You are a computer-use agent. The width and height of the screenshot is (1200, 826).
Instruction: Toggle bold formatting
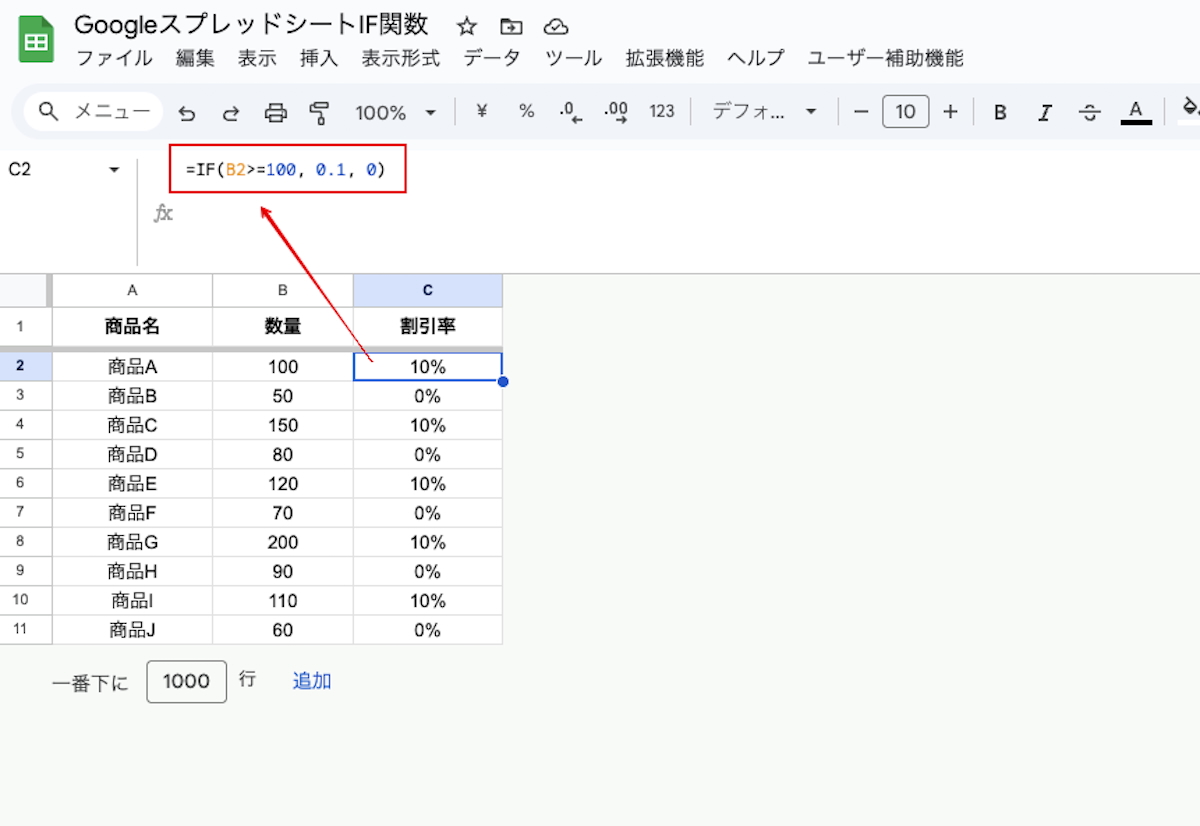1000,112
